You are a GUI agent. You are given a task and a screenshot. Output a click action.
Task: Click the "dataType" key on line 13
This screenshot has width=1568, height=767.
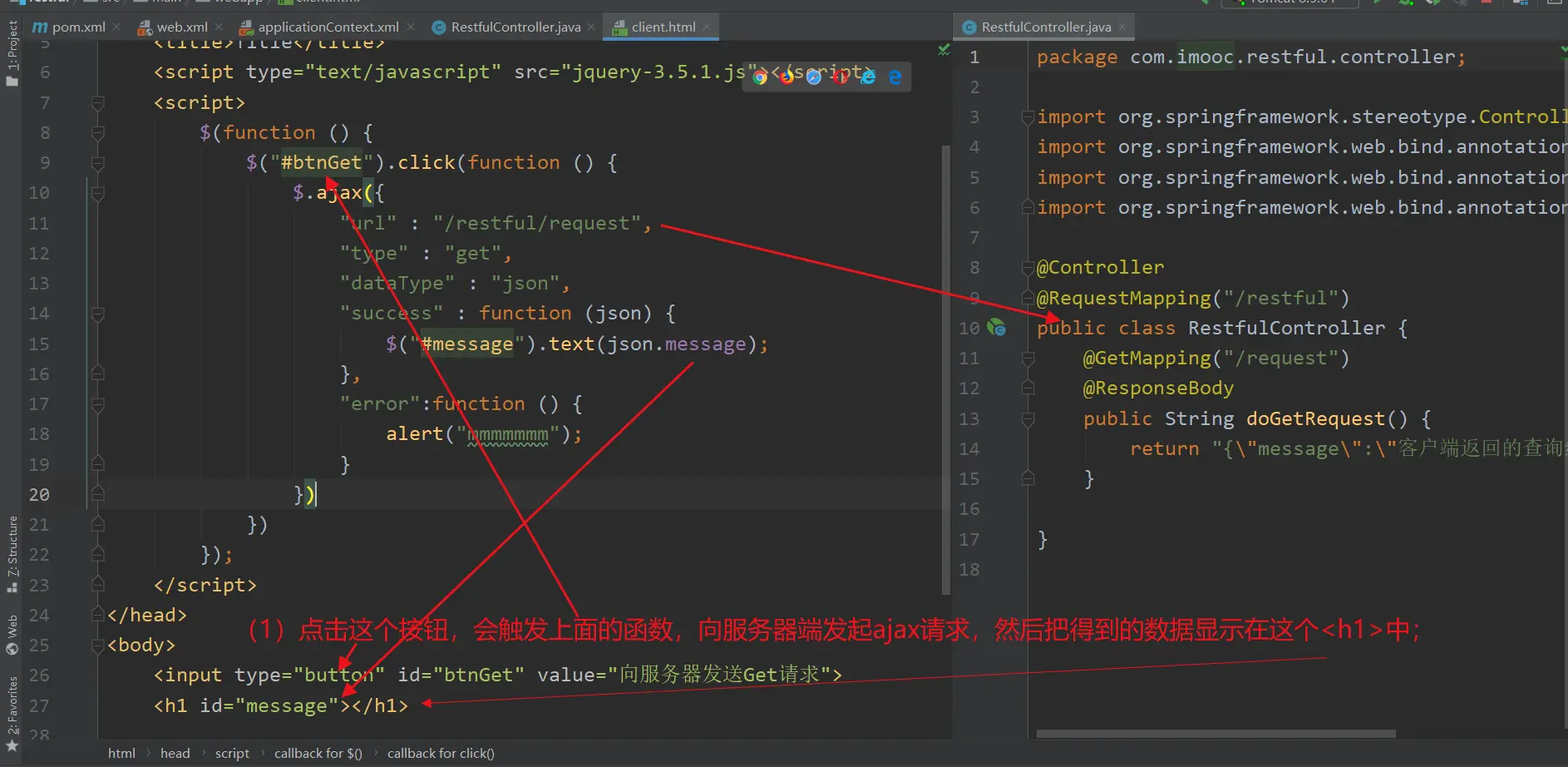[x=397, y=283]
